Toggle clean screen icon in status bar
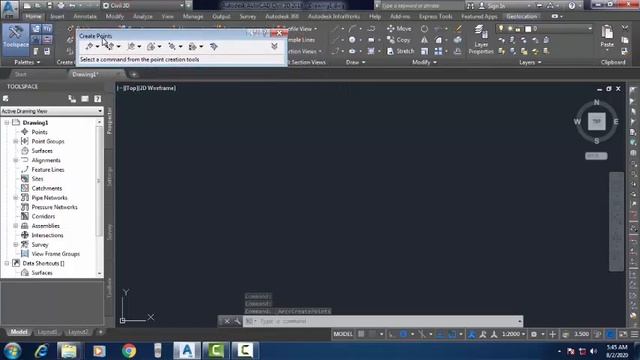 coord(623,334)
